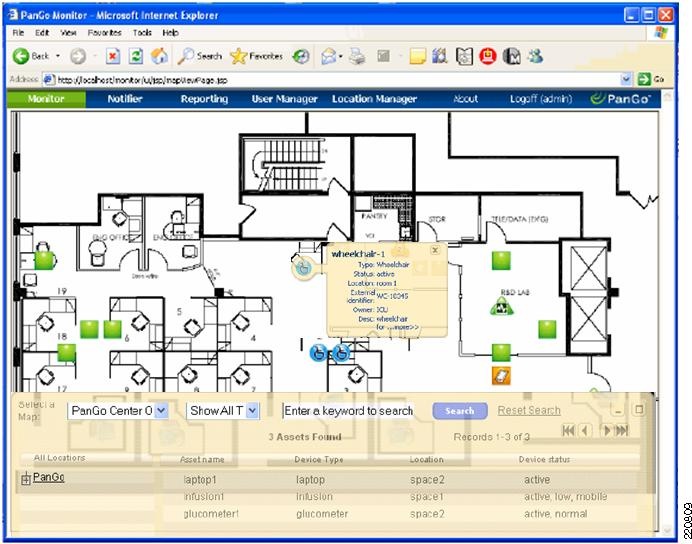Viewport: 692px width, 544px height.
Task: Switch to the Notifier tab
Action: (x=125, y=99)
